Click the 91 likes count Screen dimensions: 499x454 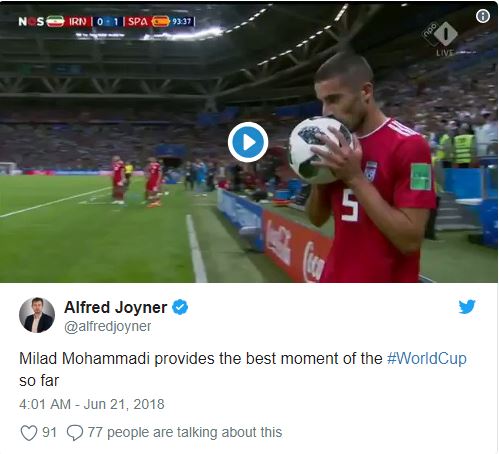click(x=49, y=432)
